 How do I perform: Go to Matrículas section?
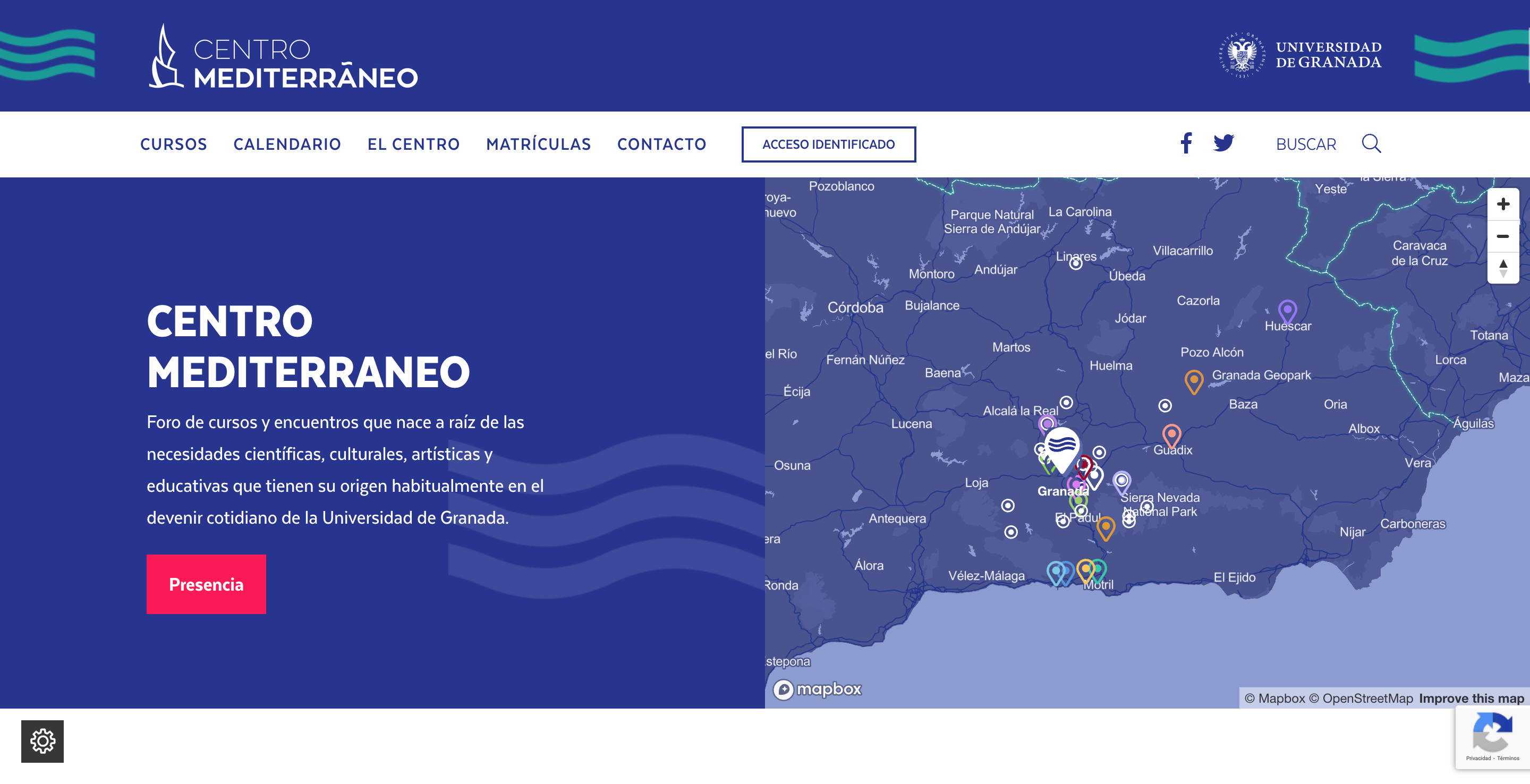538,144
